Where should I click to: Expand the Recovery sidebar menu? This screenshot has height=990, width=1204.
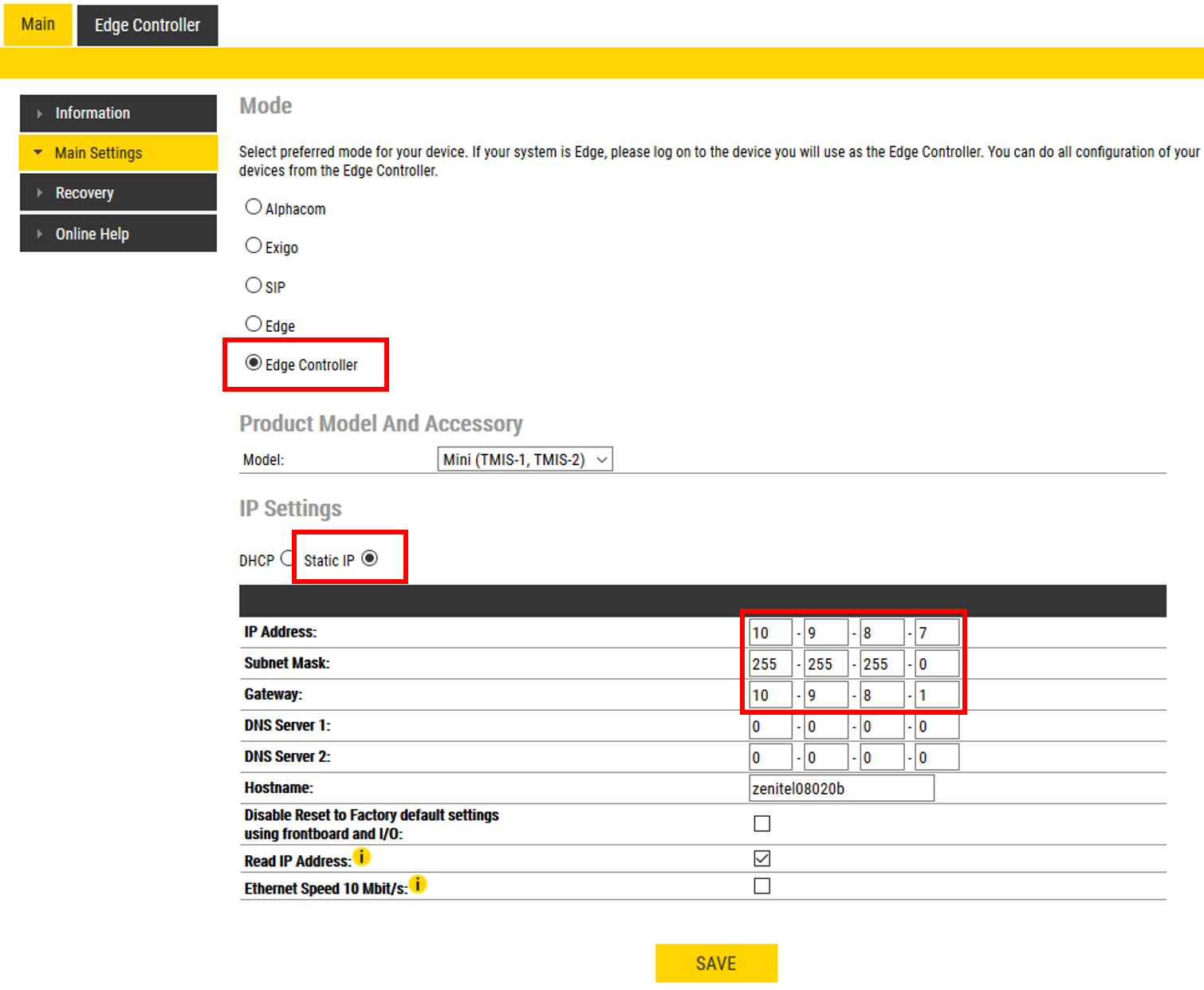118,193
